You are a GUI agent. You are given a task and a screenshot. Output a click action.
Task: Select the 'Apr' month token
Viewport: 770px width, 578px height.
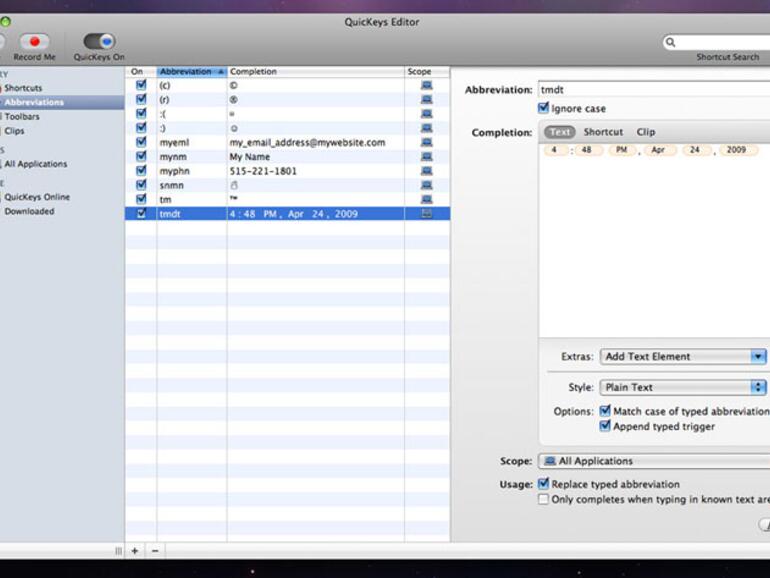coord(658,150)
